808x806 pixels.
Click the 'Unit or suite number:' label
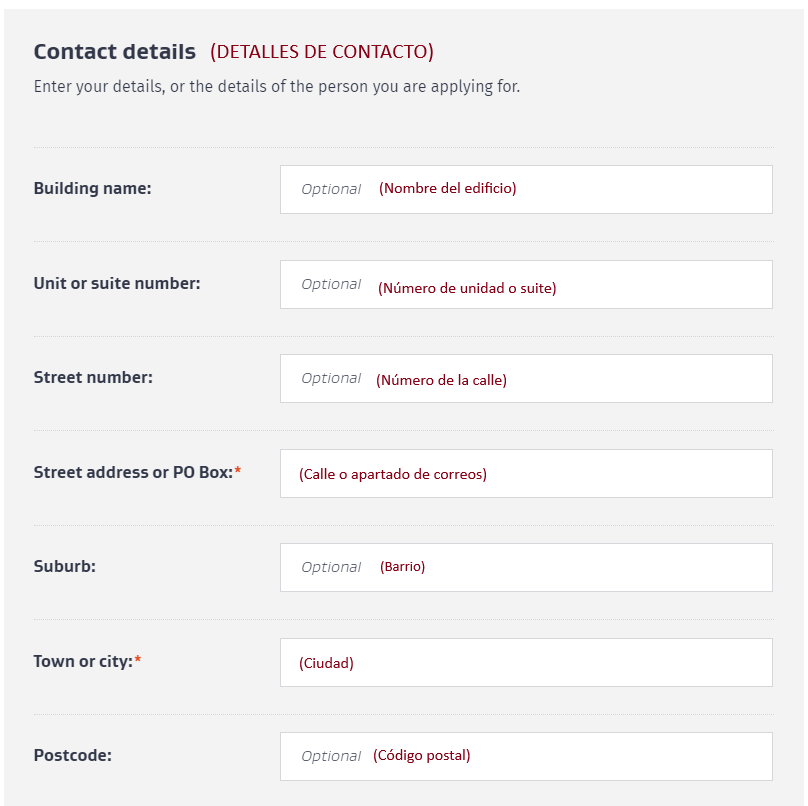coord(117,283)
